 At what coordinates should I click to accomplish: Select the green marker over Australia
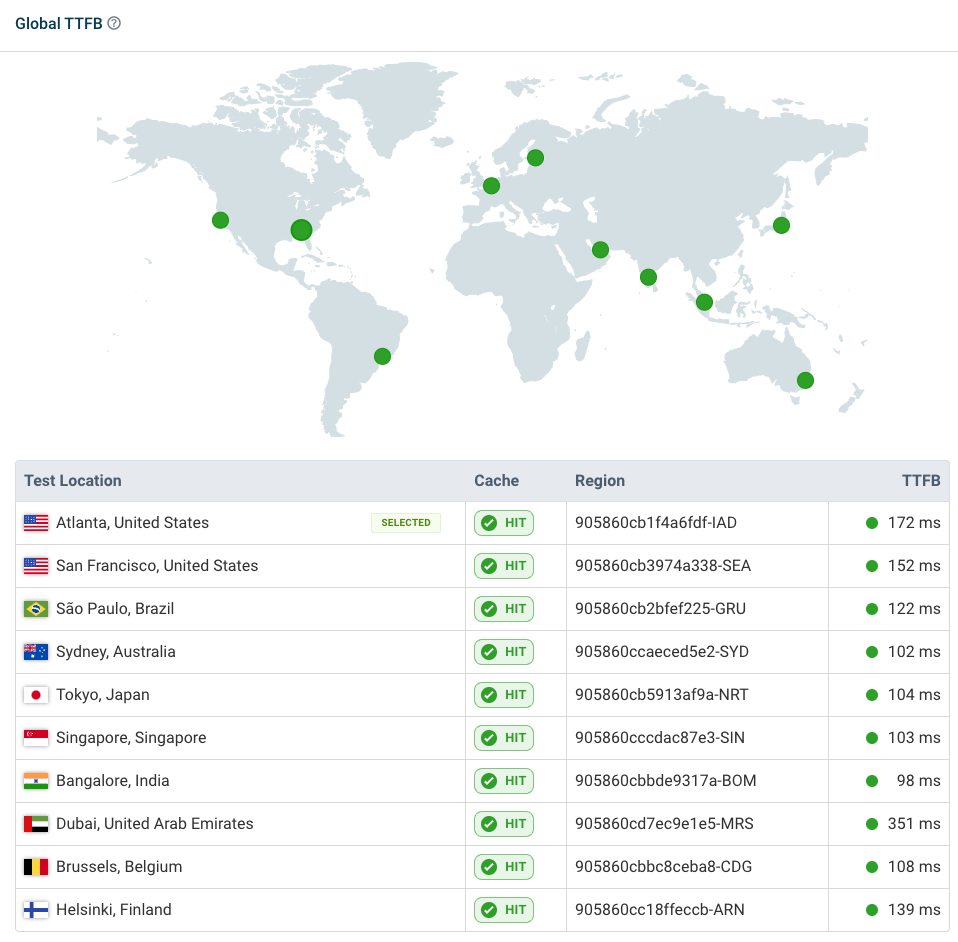pos(805,380)
